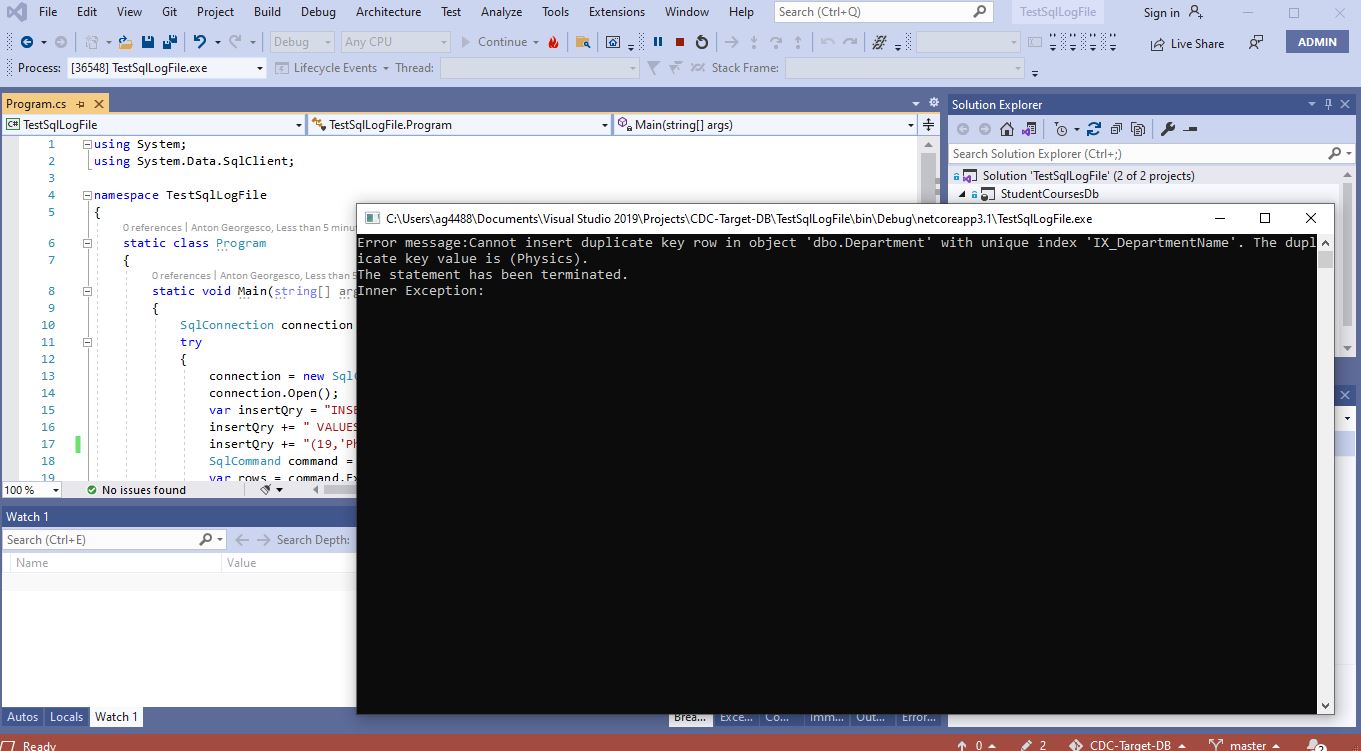Open the TestSqlLogFile.Program class dropdown
1361x751 pixels.
(x=459, y=125)
